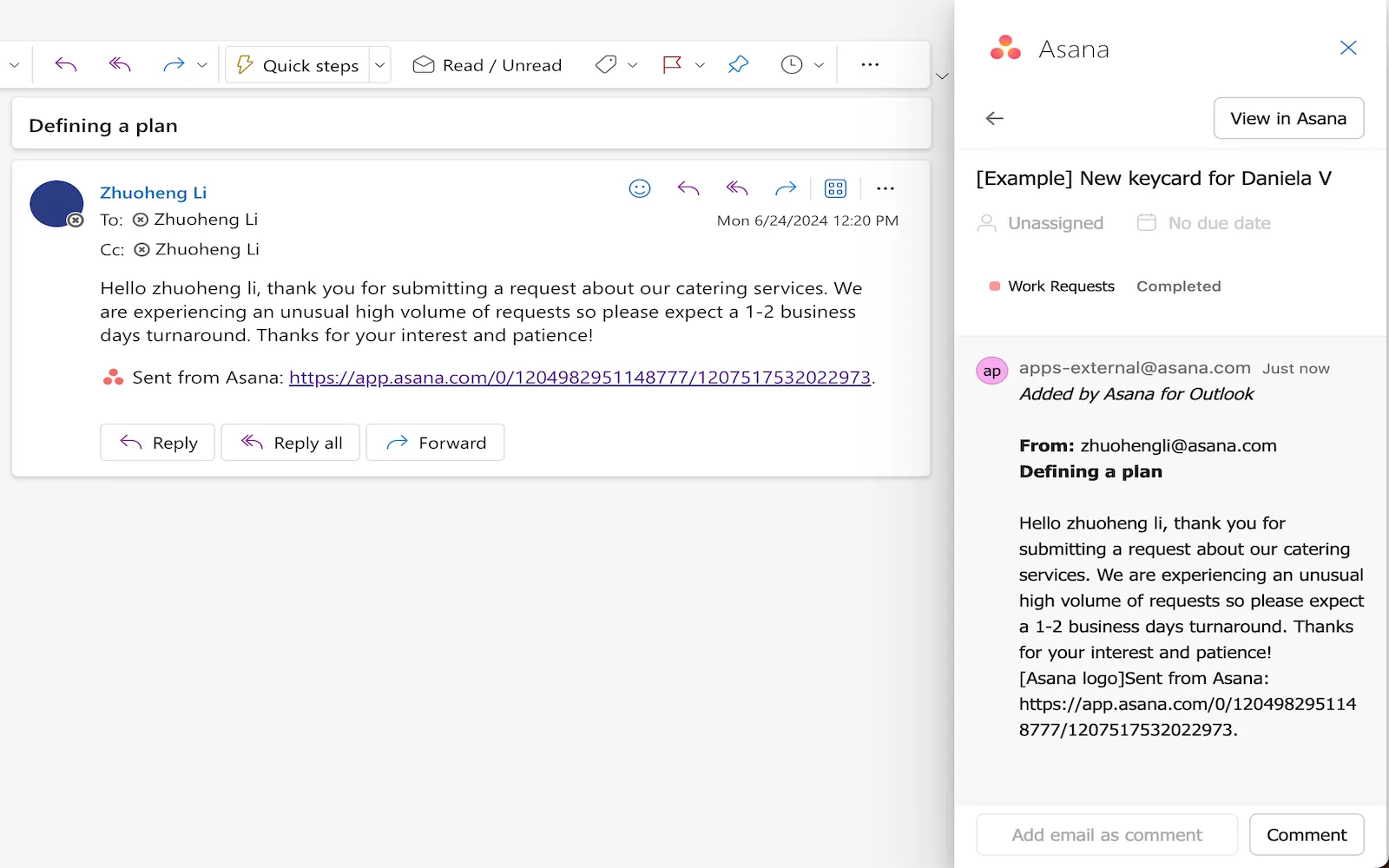Go back using Asana panel arrow
Image resolution: width=1389 pixels, height=868 pixels.
(995, 118)
